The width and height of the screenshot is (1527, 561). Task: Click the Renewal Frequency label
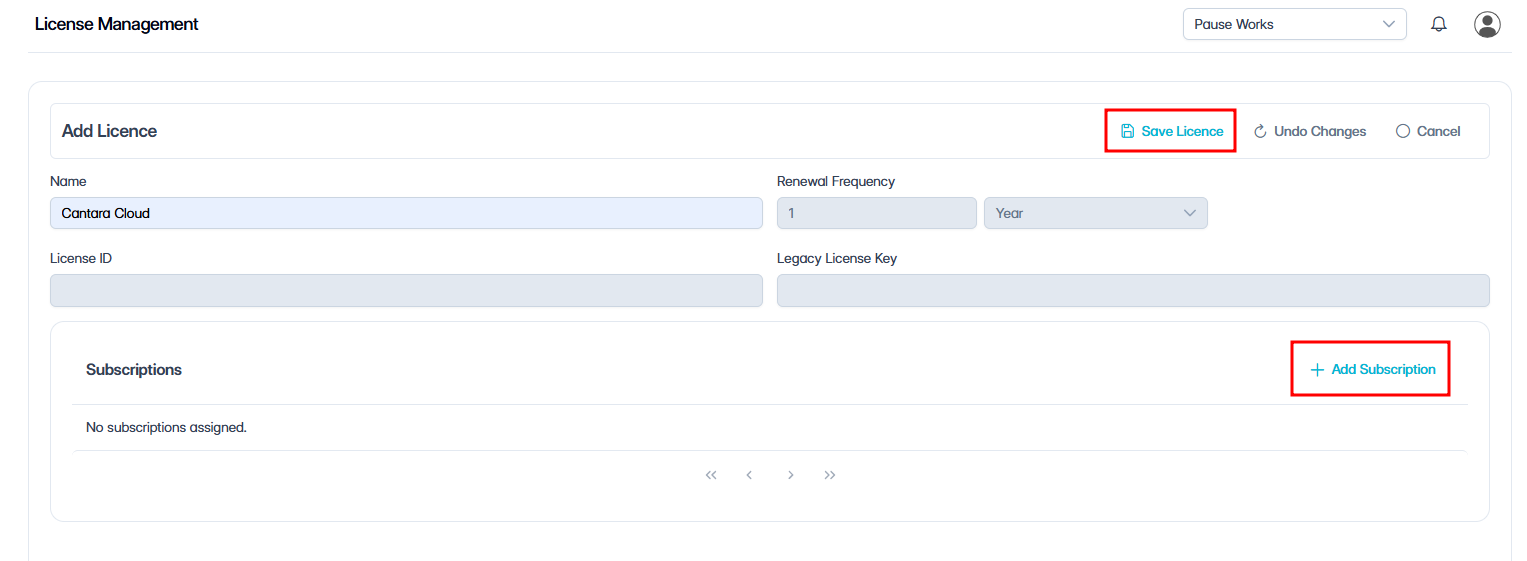(836, 181)
